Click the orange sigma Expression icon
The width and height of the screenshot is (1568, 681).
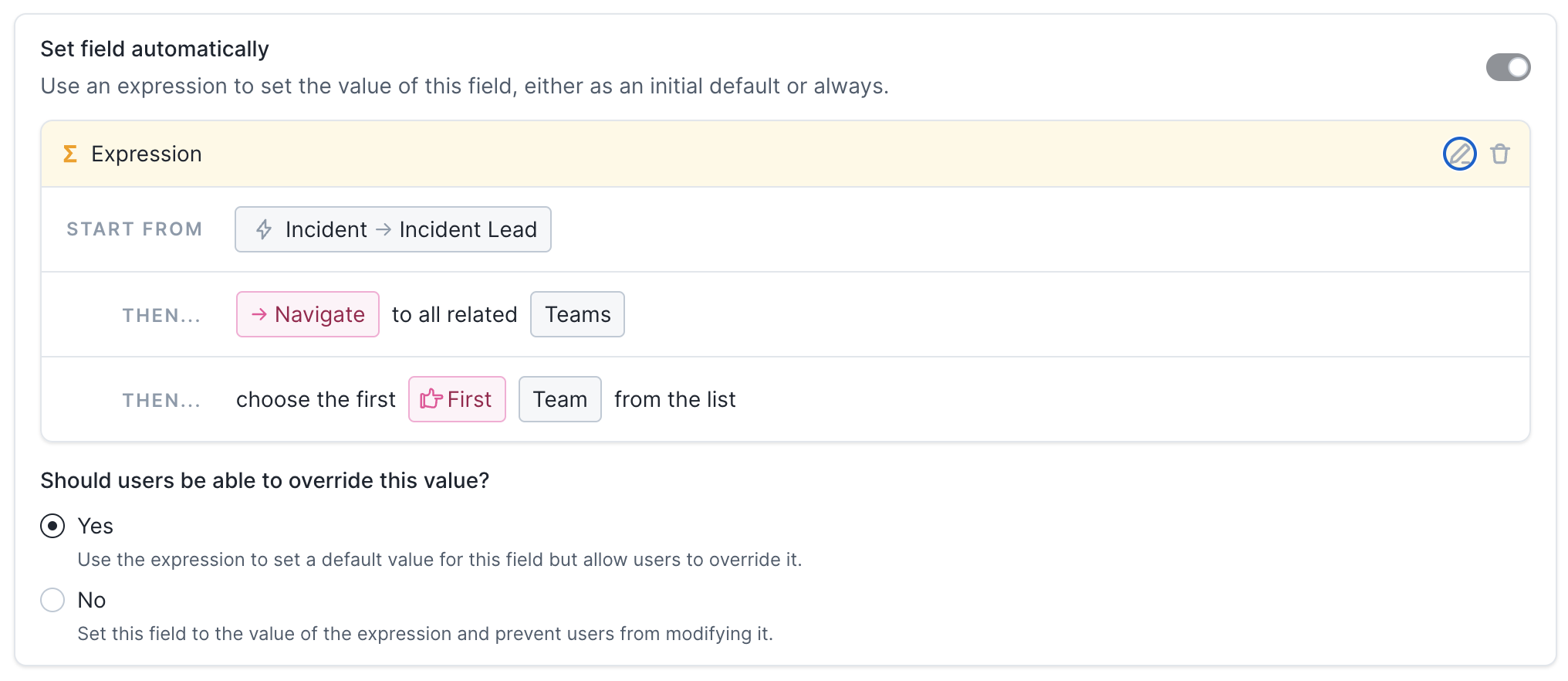pos(70,154)
